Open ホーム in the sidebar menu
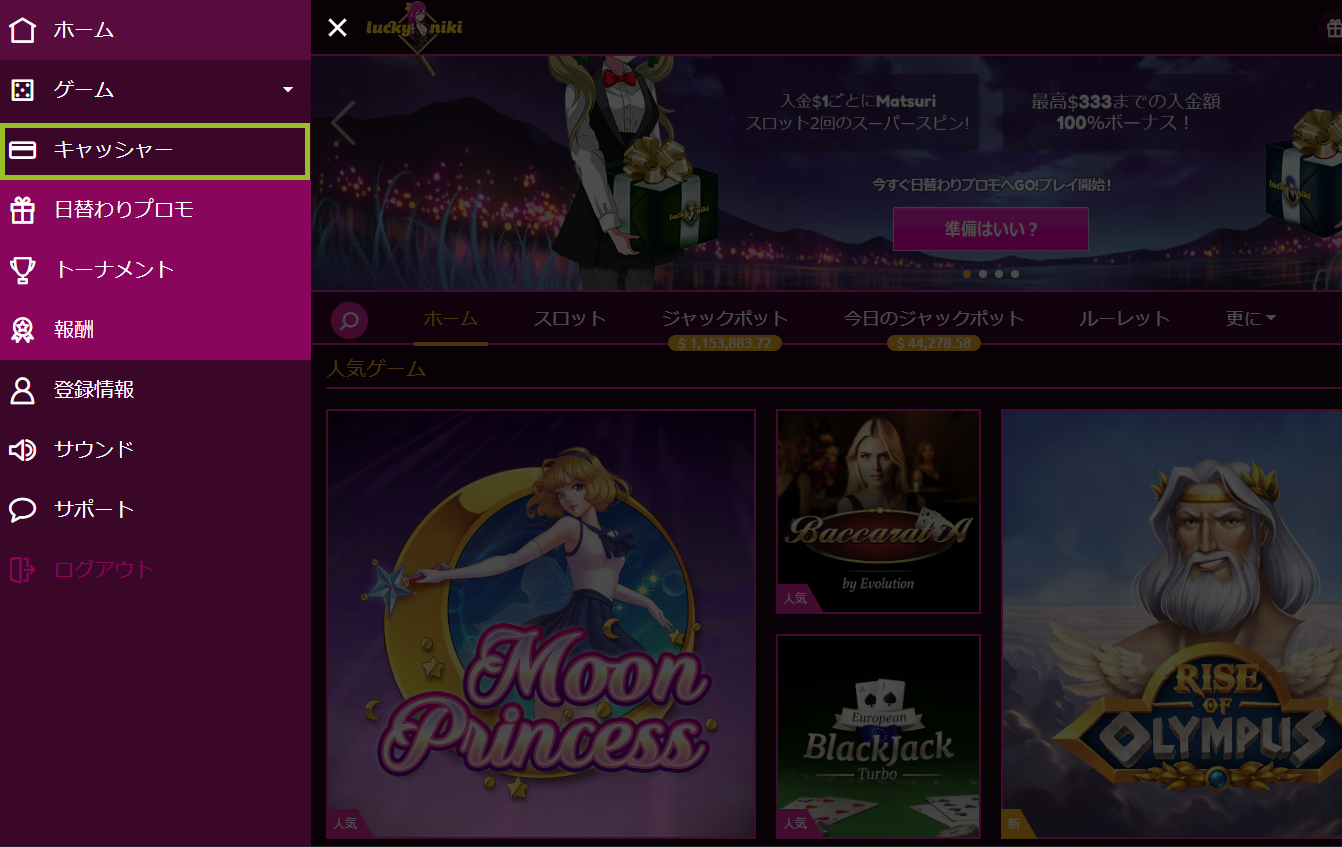1342x847 pixels. click(155, 30)
